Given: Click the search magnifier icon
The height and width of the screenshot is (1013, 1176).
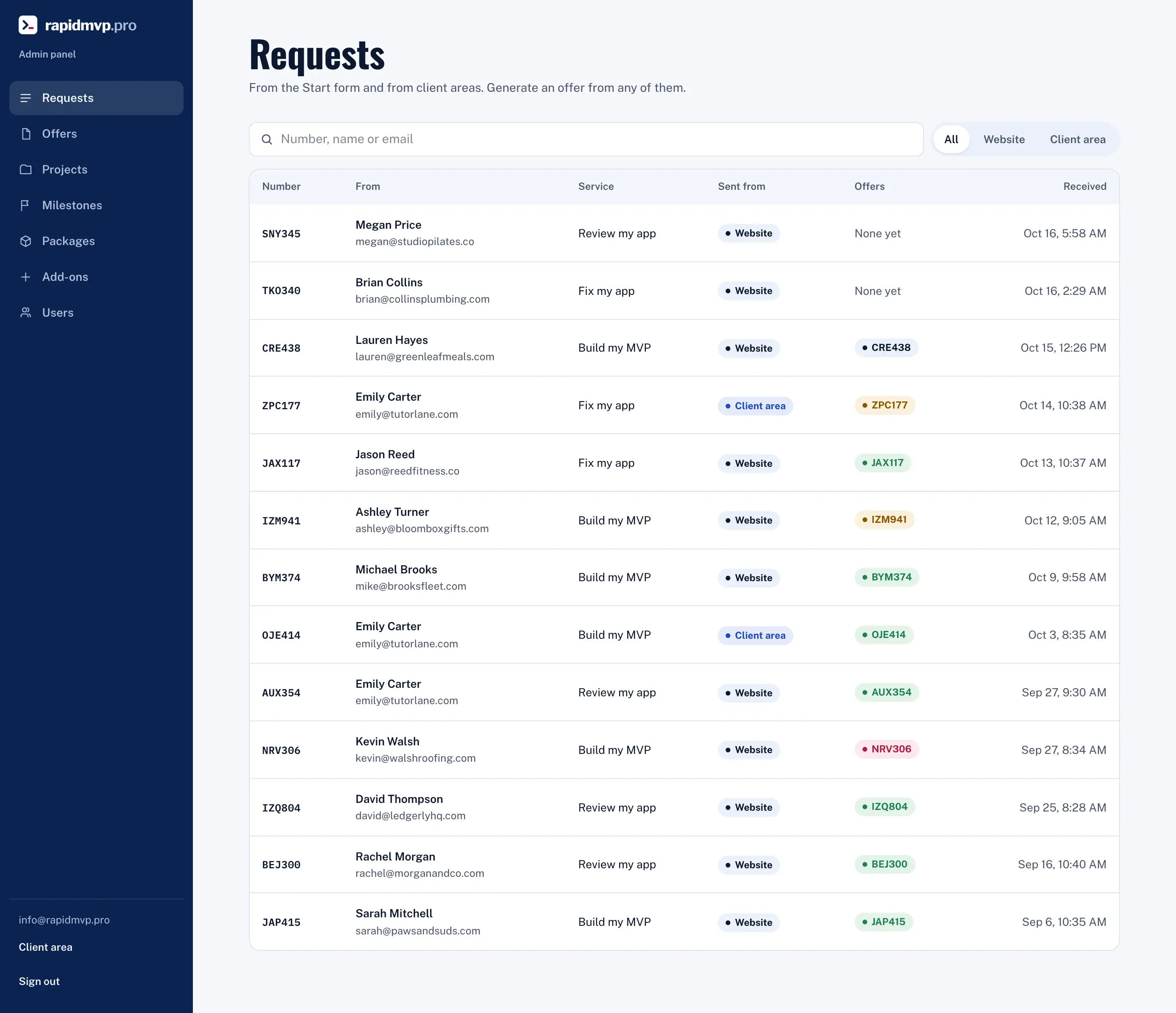Looking at the screenshot, I should (x=267, y=140).
